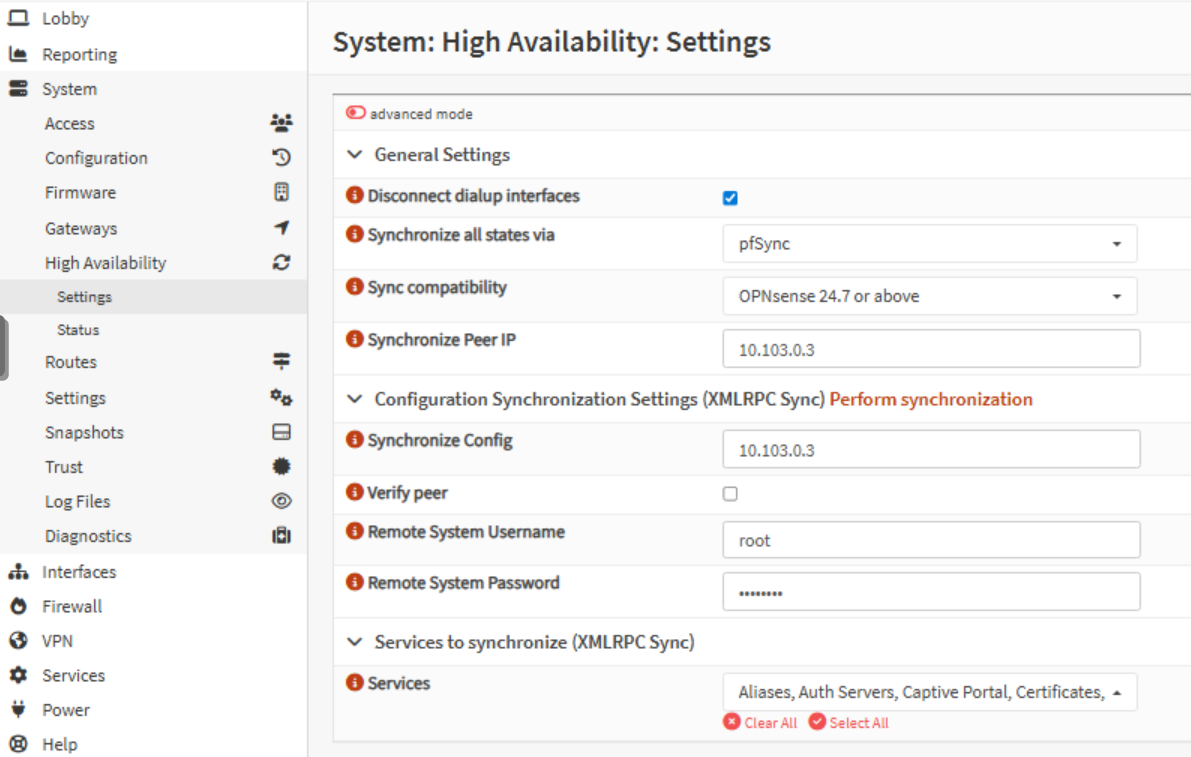Click the Log Files eye icon
The height and width of the screenshot is (757, 1191).
tap(281, 501)
